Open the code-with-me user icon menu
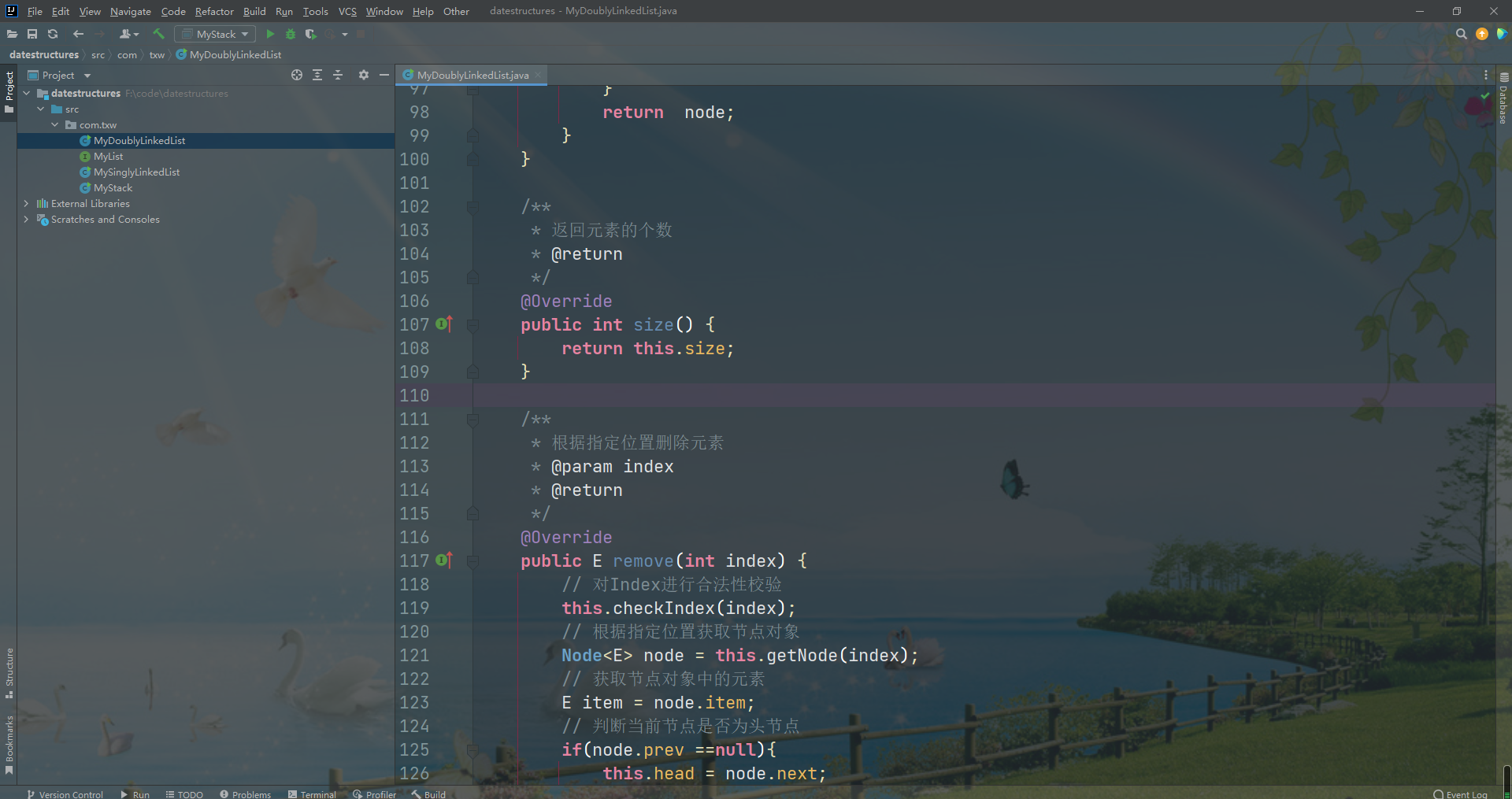 point(128,34)
